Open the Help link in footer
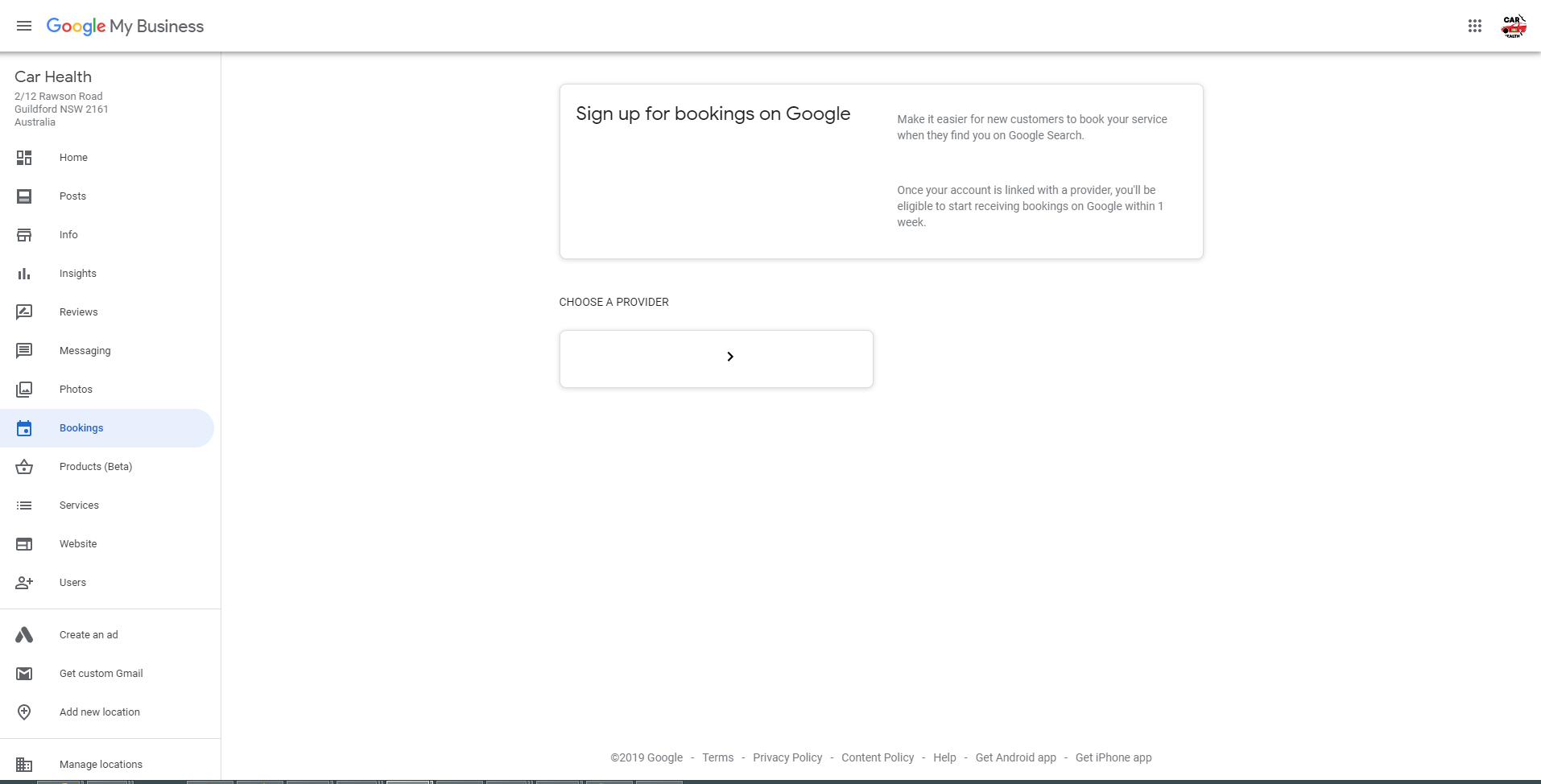Viewport: 1541px width, 784px height. 944,757
